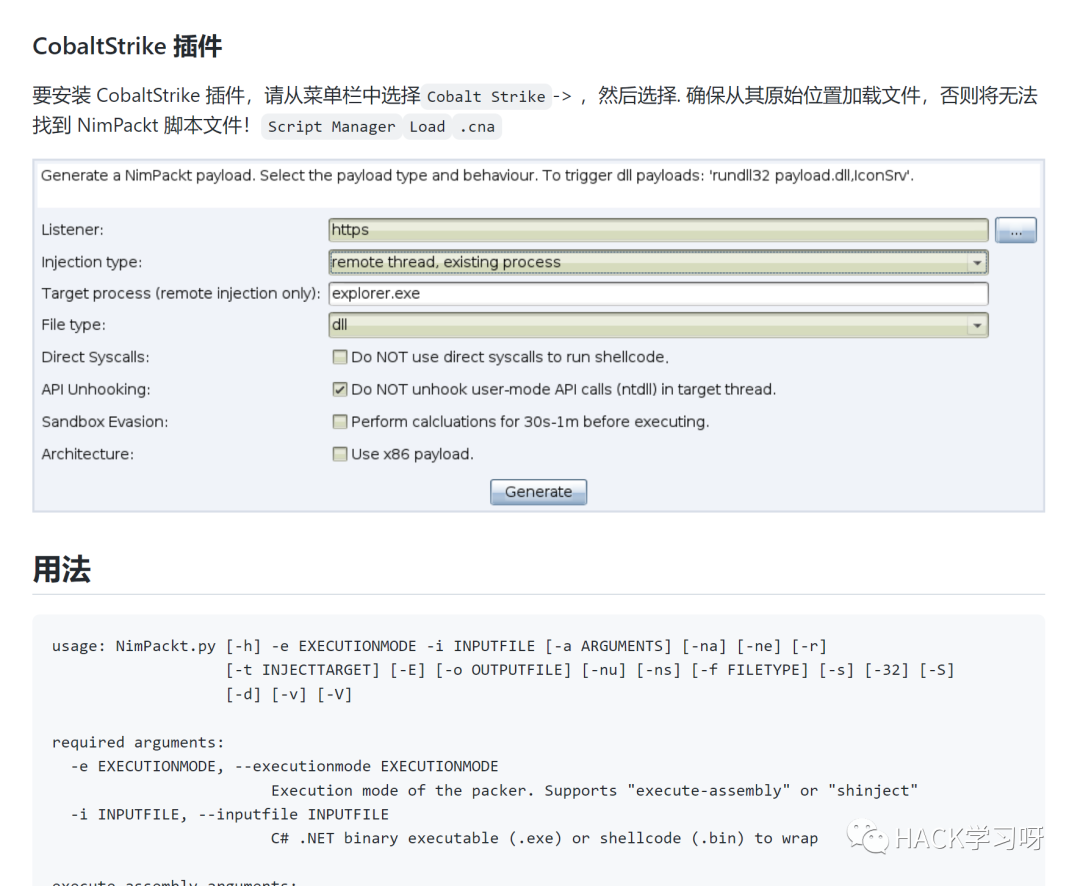Viewport: 1080px width, 886px height.
Task: Click '-e EXECUTIONMODE, --executionmode' line
Action: click(x=284, y=767)
